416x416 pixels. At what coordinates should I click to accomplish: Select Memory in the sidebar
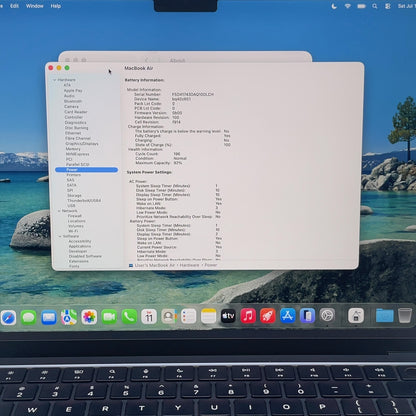[x=73, y=149]
